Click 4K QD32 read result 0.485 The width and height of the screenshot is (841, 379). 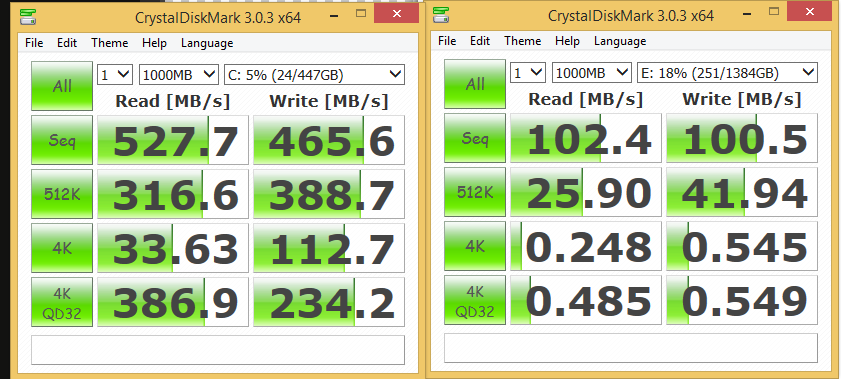(586, 300)
